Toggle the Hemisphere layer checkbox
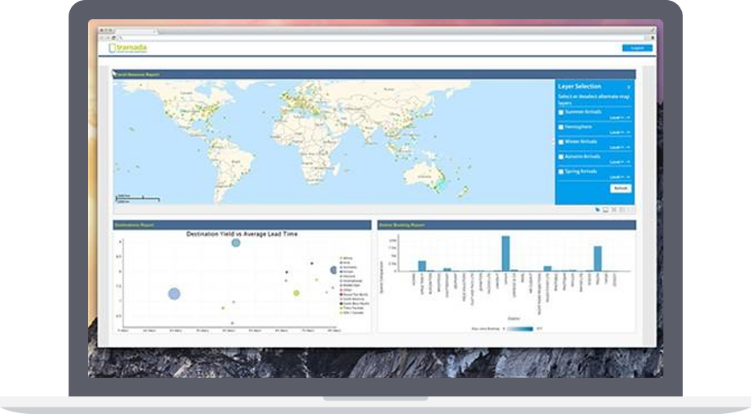Screen dimensions: 752x414 561,127
